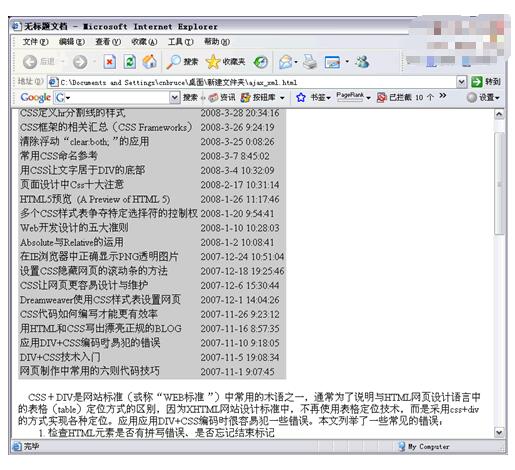
Task: Open the 文件(F) menu
Action: click(x=36, y=42)
